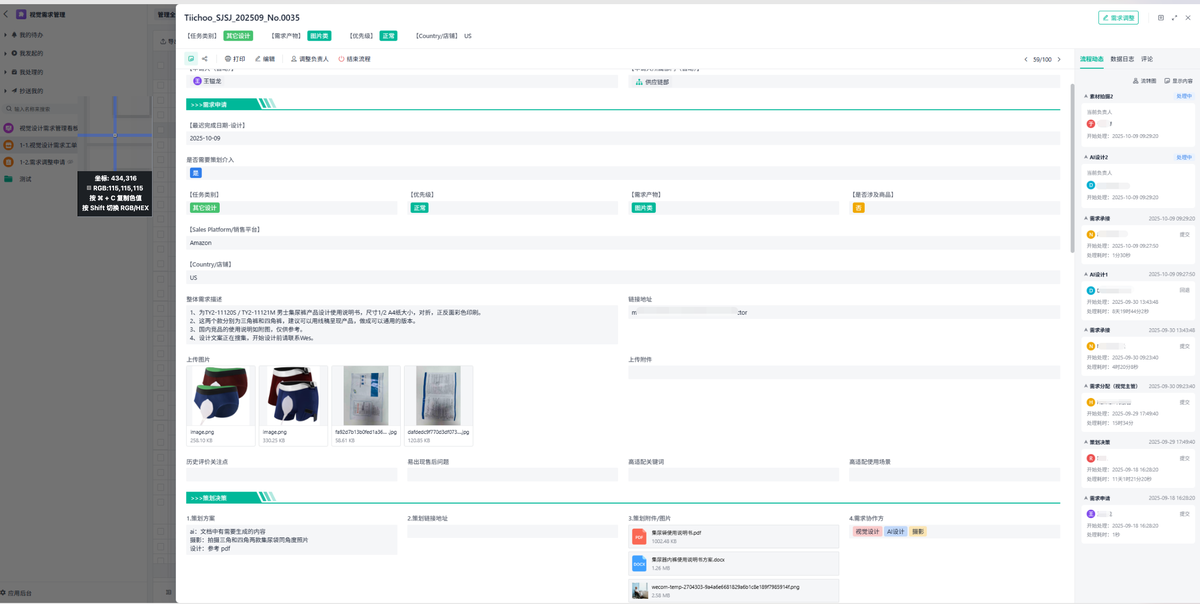Click 调整负责人 in the toolbar
The image size is (1200, 604).
(309, 59)
